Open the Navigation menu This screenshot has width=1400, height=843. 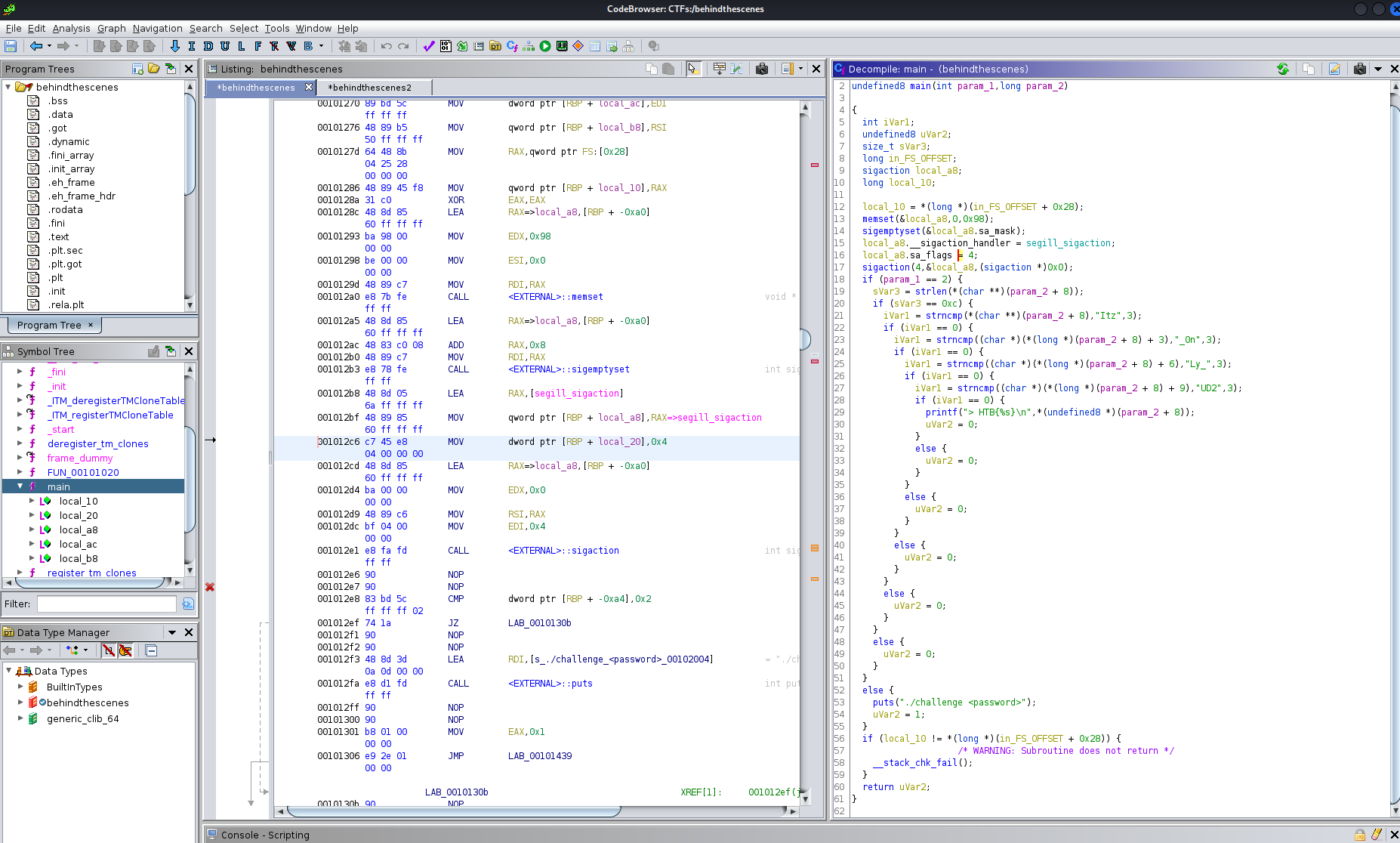(x=157, y=28)
